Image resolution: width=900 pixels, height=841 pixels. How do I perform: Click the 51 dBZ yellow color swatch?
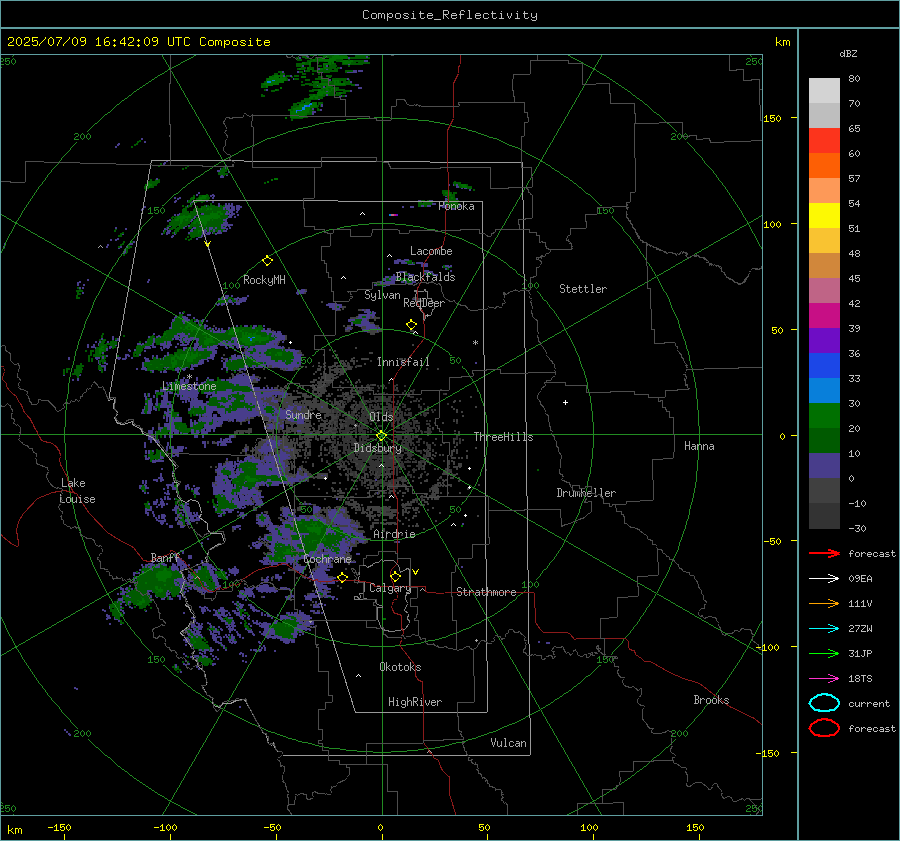(824, 216)
